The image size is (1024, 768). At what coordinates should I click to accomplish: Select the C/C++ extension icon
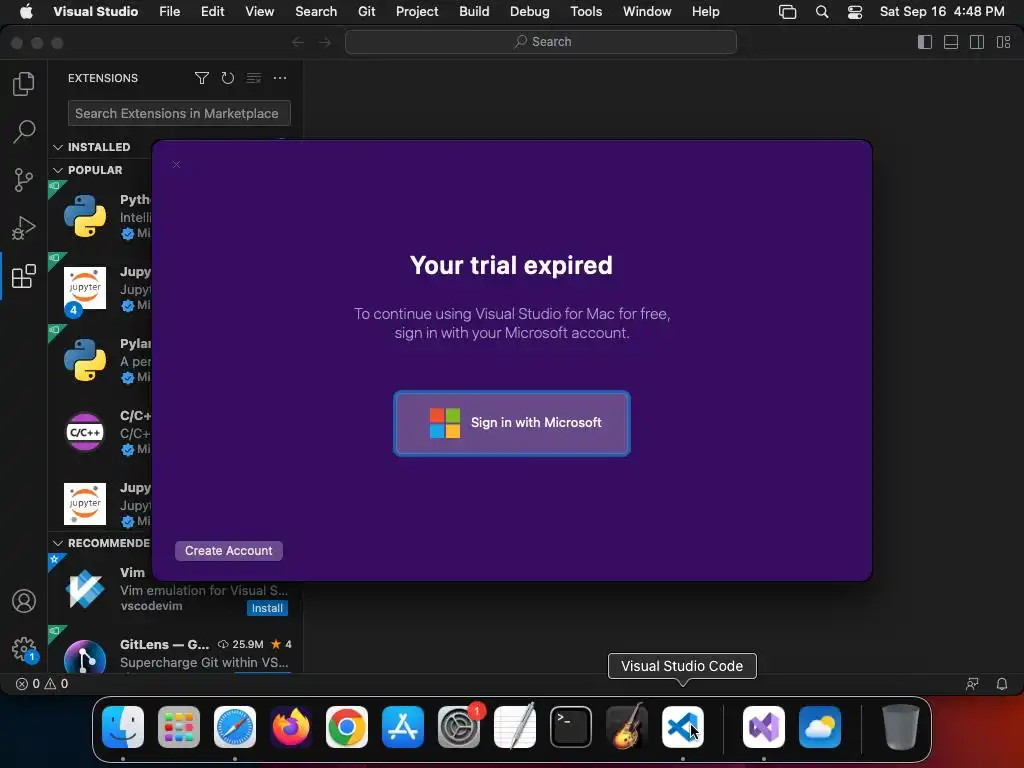tap(85, 432)
